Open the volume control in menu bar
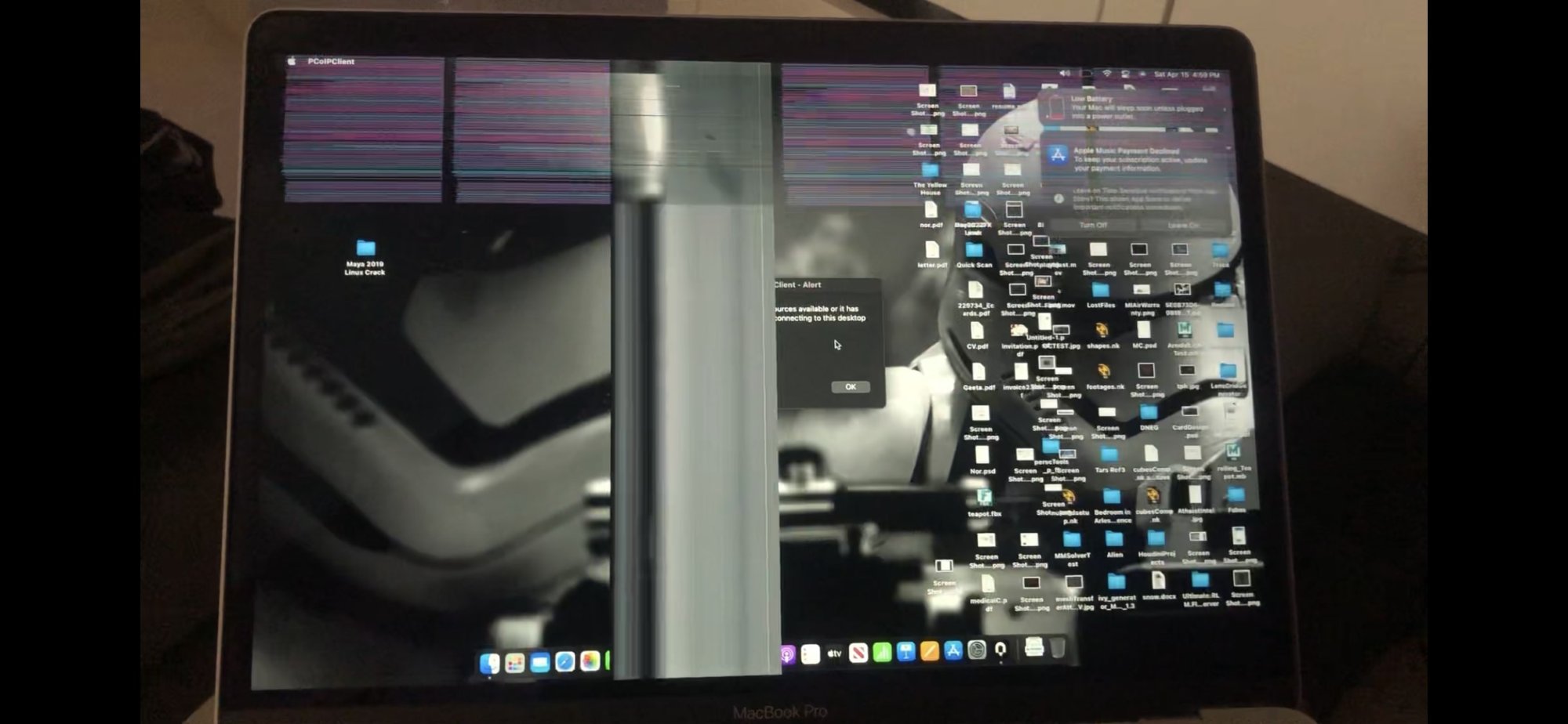Screen dimensions: 1568x724 [x=1065, y=74]
